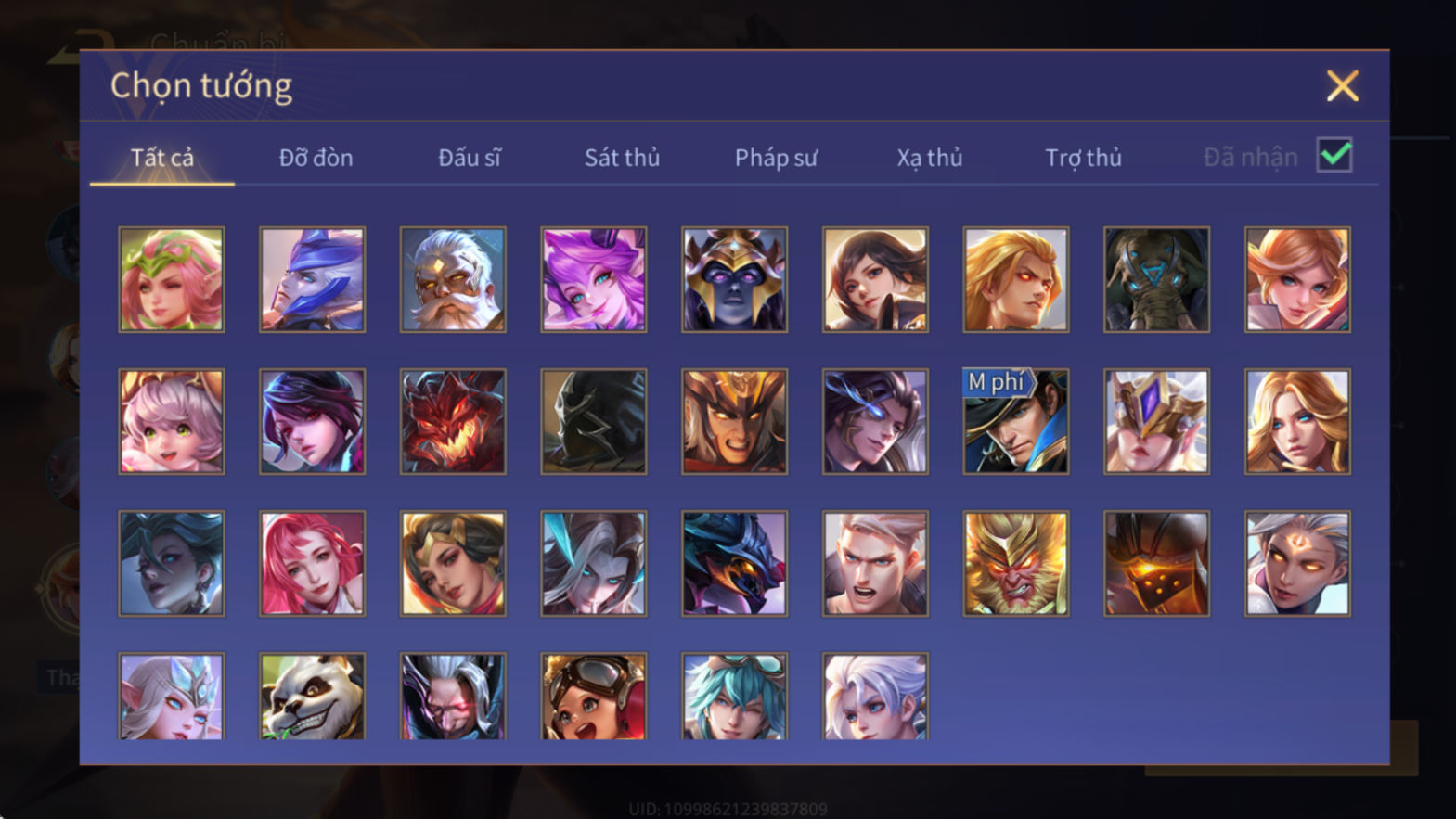The height and width of the screenshot is (819, 1456).
Task: Choose the golden monkey king hero
Action: pos(1016,563)
